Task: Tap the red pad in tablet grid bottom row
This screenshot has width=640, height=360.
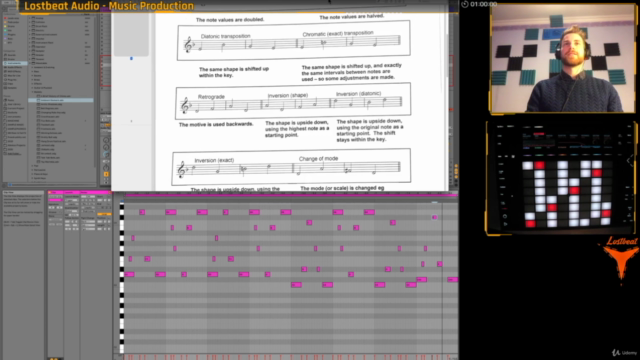Action: (x=530, y=223)
